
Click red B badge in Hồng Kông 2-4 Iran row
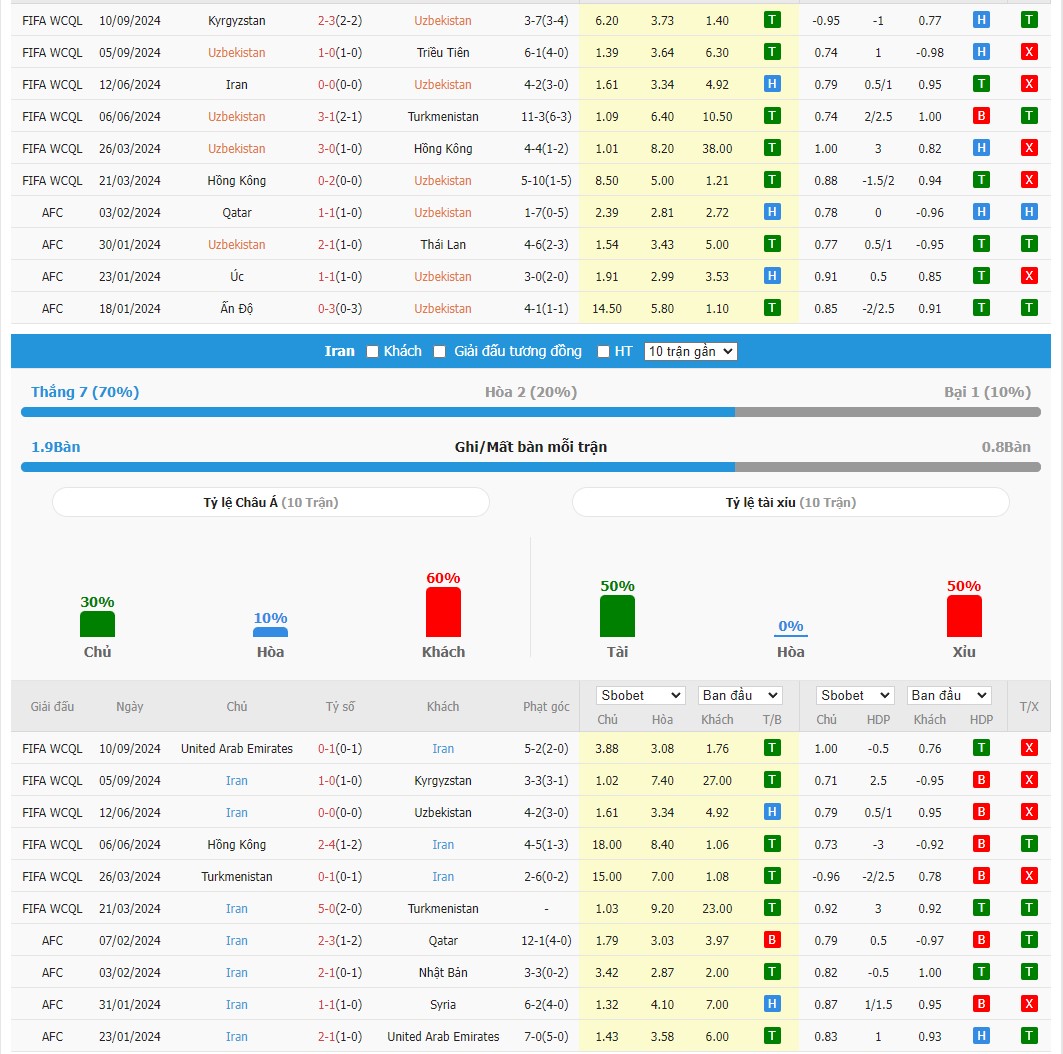[x=981, y=845]
